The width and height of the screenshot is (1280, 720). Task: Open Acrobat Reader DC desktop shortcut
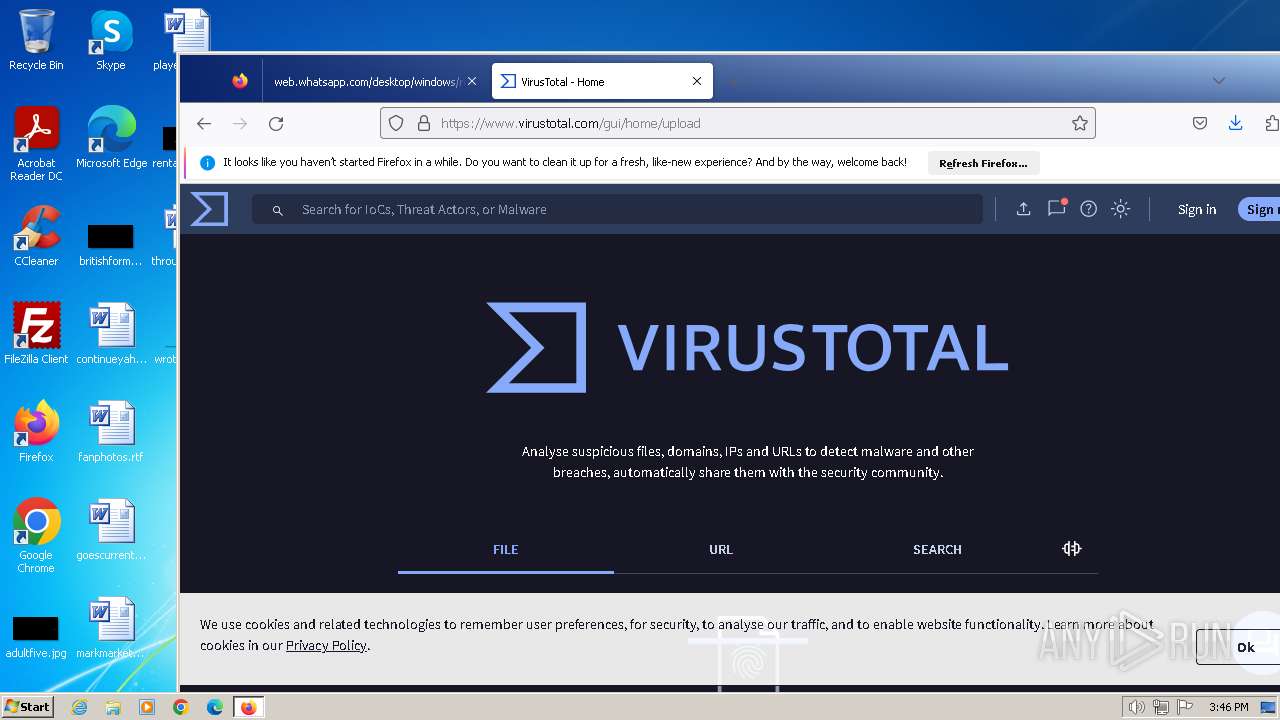pos(36,144)
